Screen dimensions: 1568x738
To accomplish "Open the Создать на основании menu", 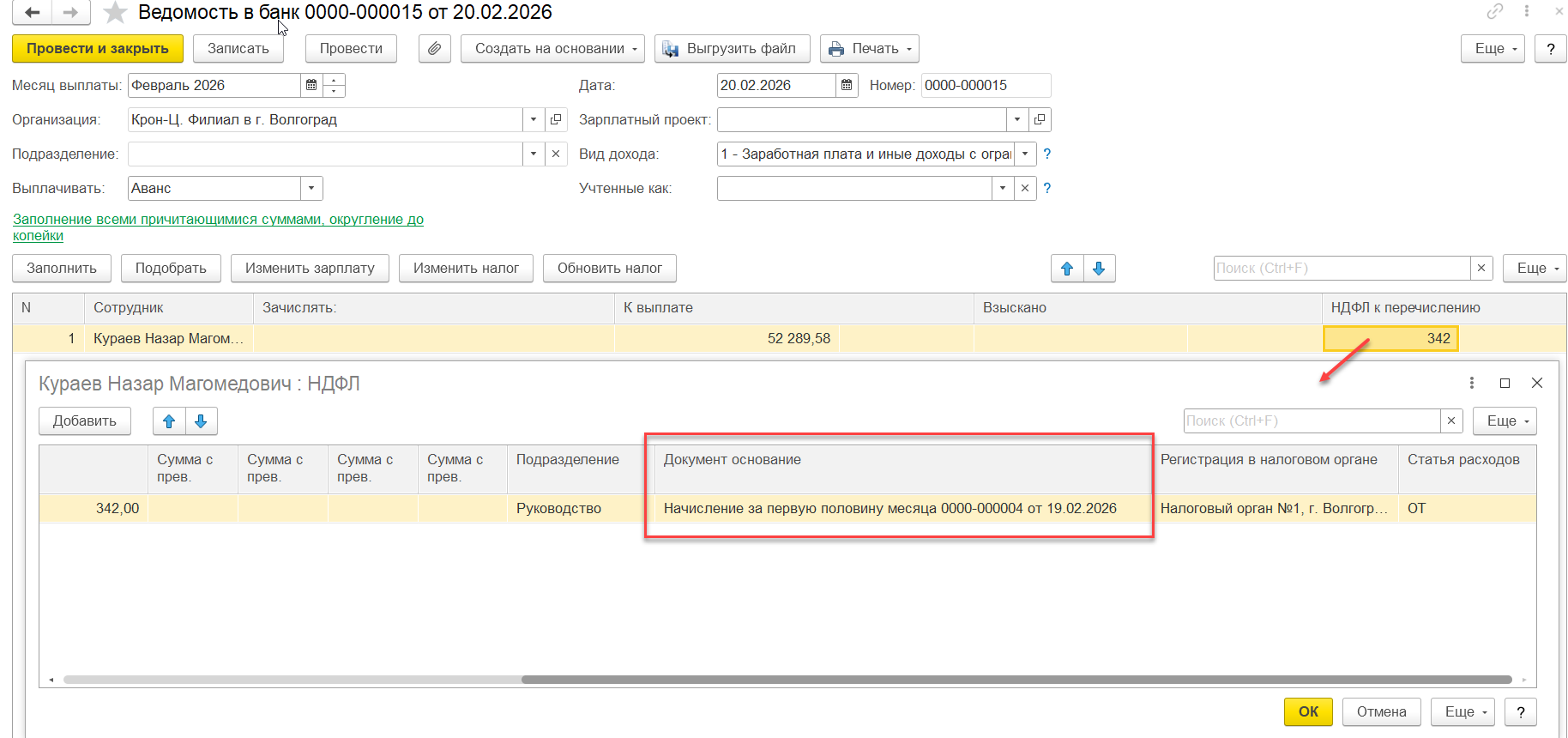I will pos(553,49).
